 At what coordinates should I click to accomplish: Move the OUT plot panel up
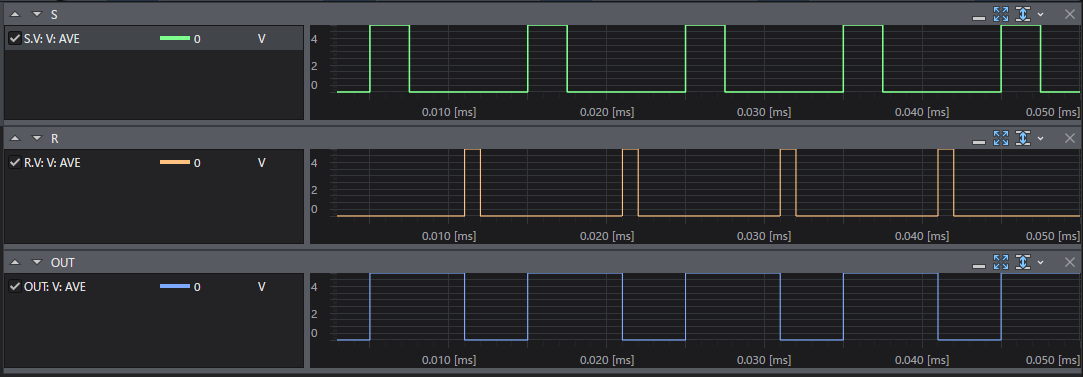[x=15, y=262]
